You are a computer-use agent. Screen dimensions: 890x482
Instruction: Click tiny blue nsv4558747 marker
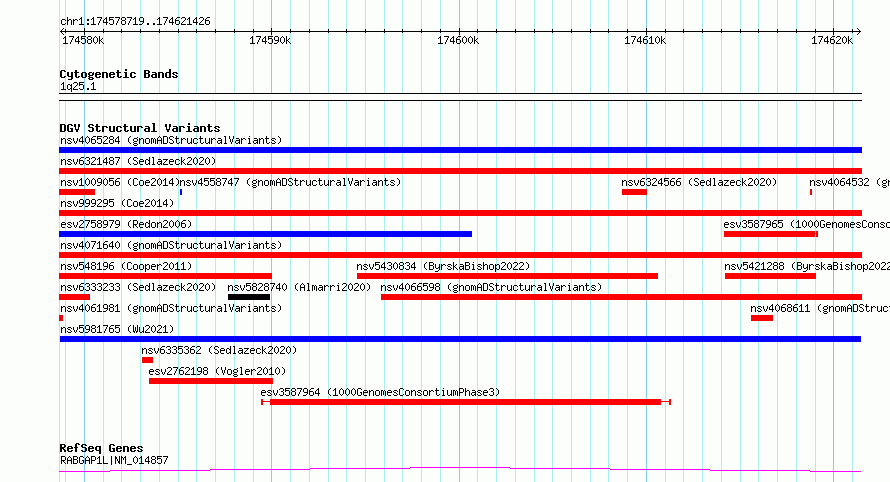(181, 192)
